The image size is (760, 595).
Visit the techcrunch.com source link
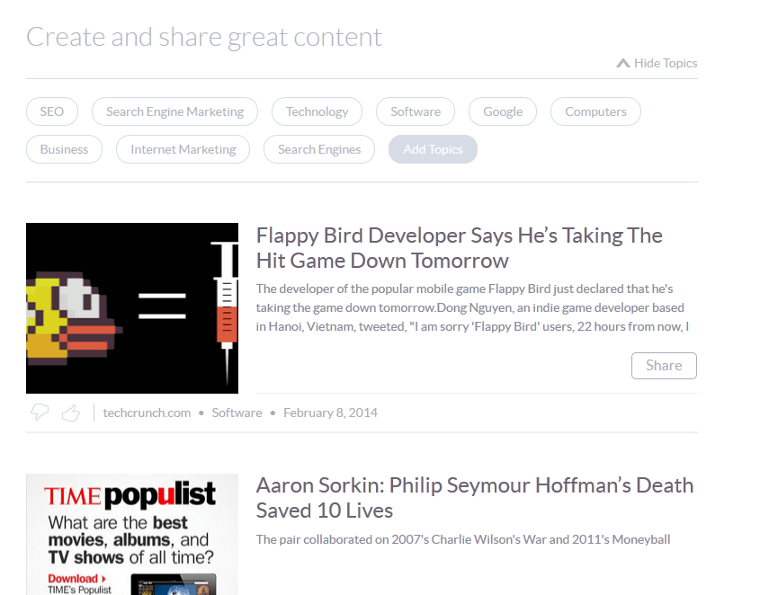tap(147, 413)
